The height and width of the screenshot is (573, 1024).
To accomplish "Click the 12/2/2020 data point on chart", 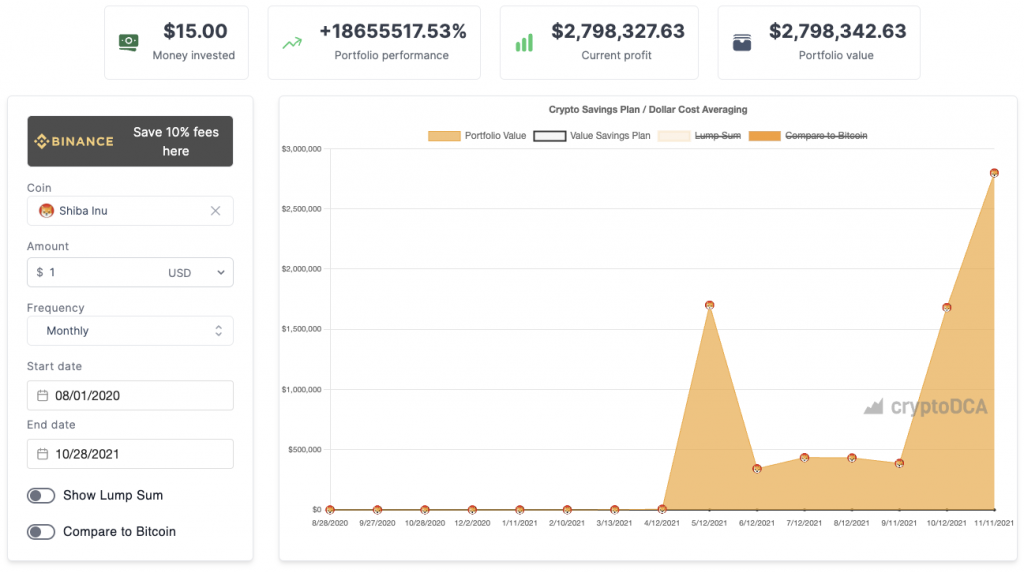I will (x=472, y=510).
